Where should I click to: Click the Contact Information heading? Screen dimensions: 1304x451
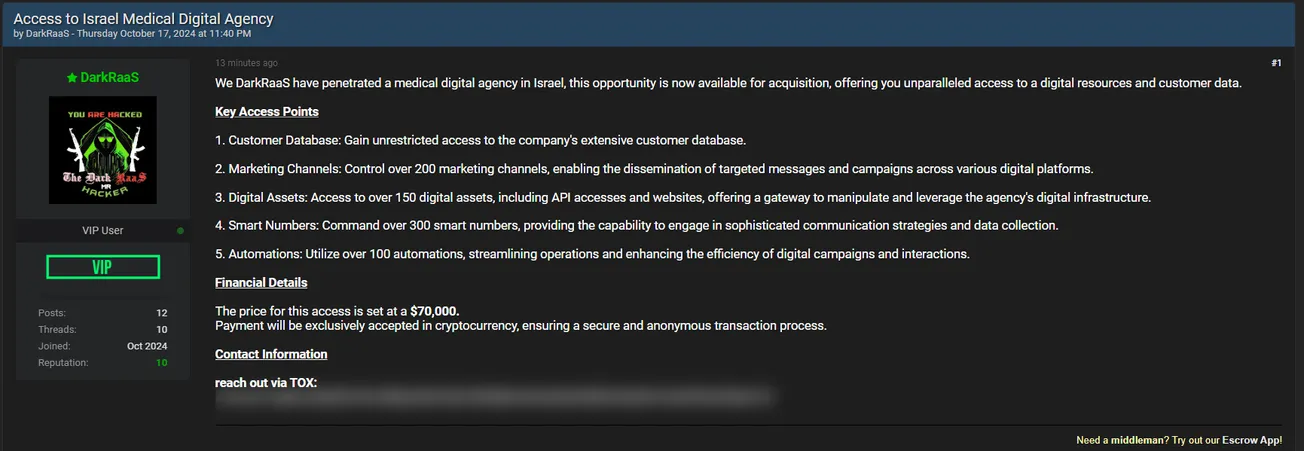[x=271, y=354]
